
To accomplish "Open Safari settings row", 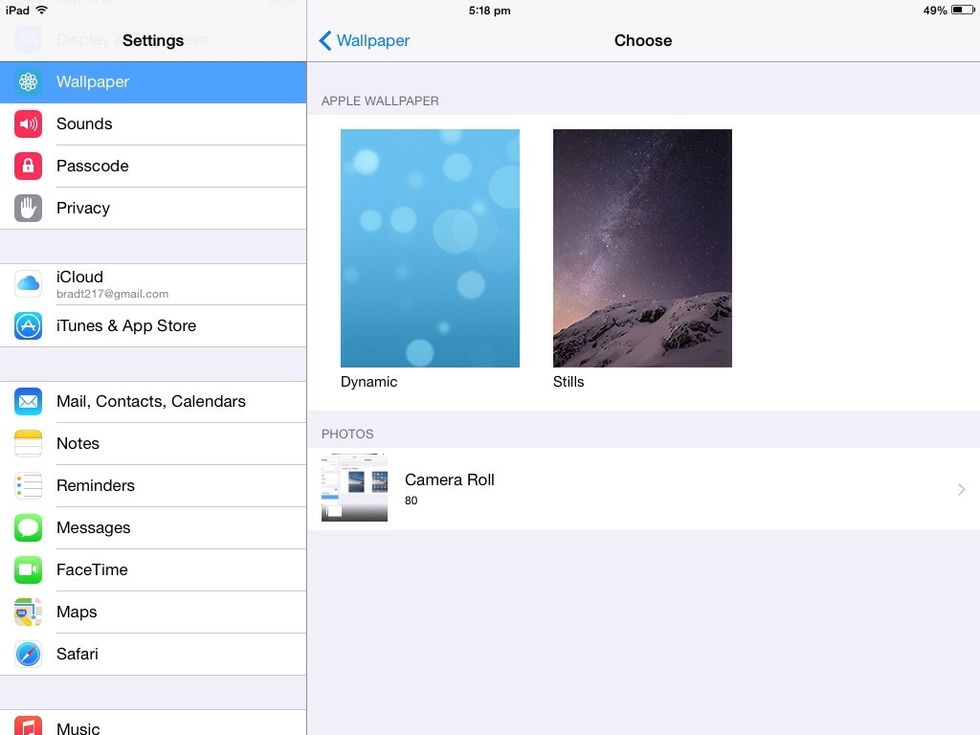I will point(153,654).
